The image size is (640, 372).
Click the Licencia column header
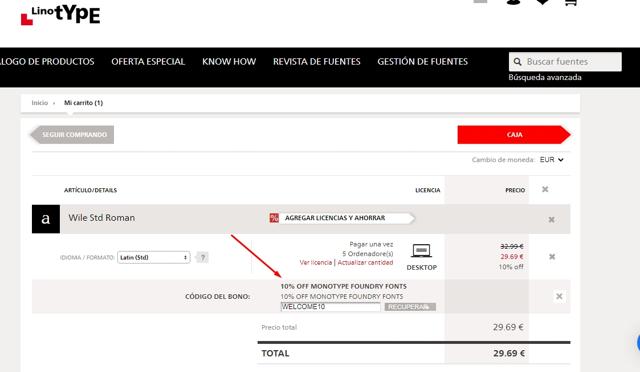click(x=427, y=190)
